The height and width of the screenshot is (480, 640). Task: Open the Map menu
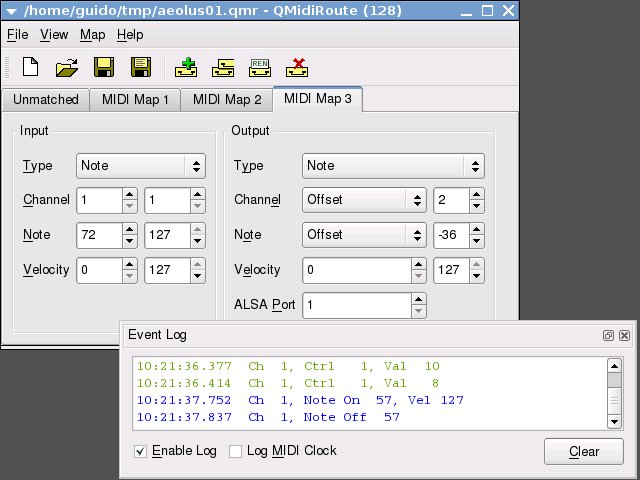(92, 35)
